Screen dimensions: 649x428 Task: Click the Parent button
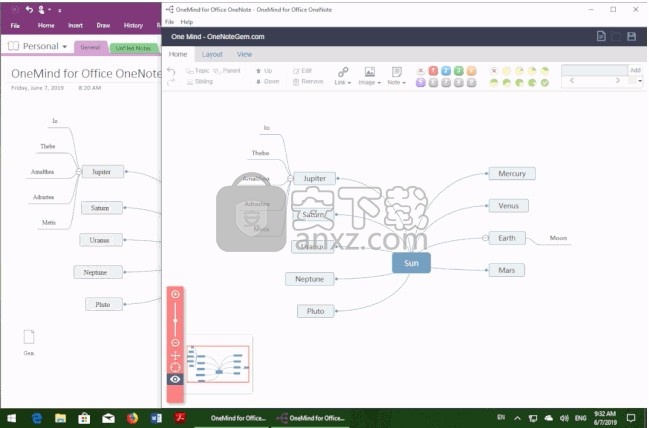coord(227,71)
